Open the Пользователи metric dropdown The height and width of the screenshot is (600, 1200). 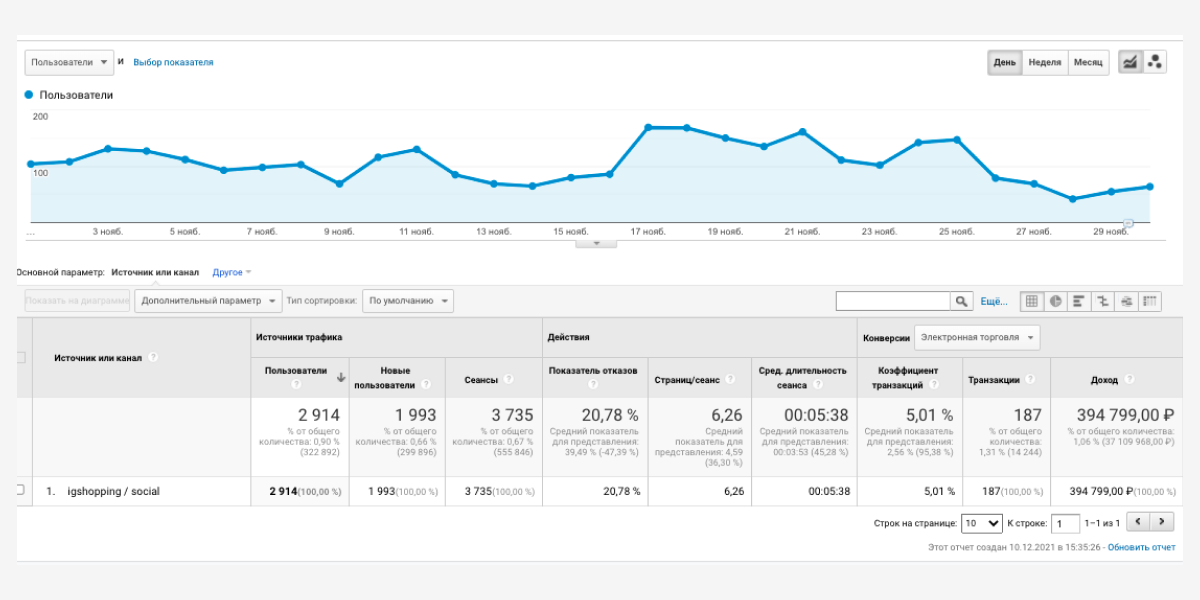tap(69, 62)
